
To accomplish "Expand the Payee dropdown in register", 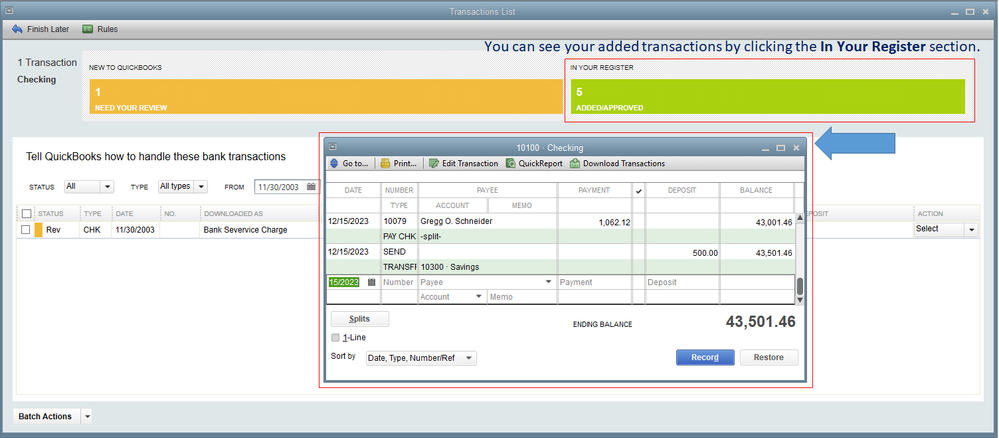I will [x=549, y=282].
